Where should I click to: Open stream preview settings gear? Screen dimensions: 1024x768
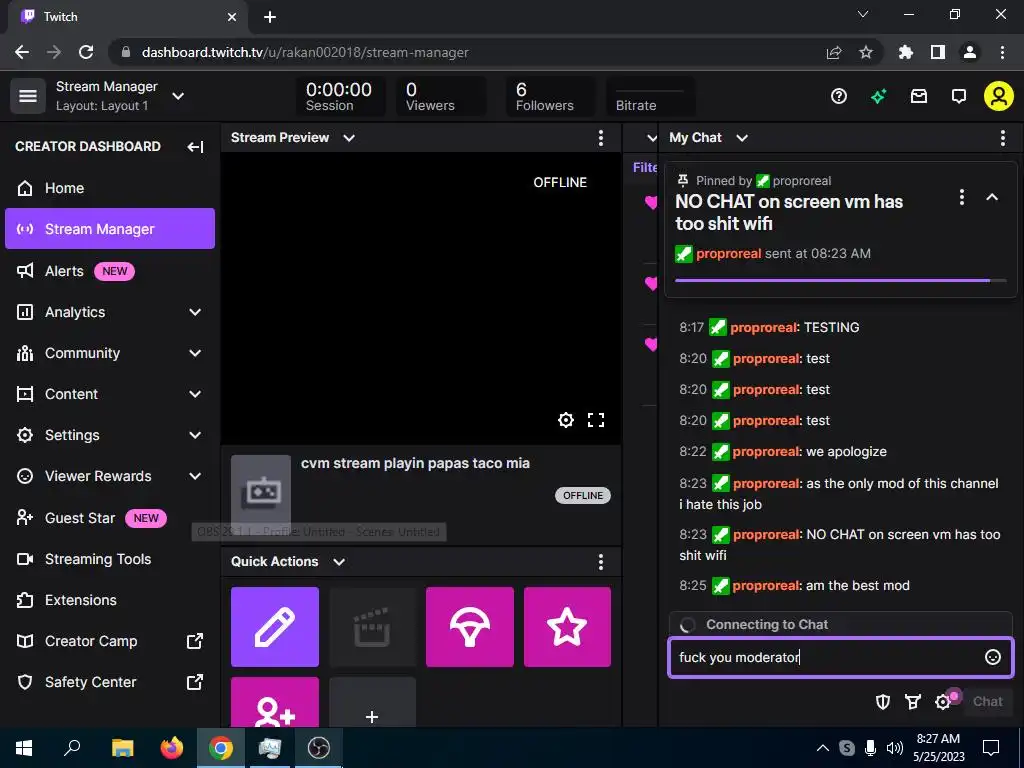click(566, 420)
